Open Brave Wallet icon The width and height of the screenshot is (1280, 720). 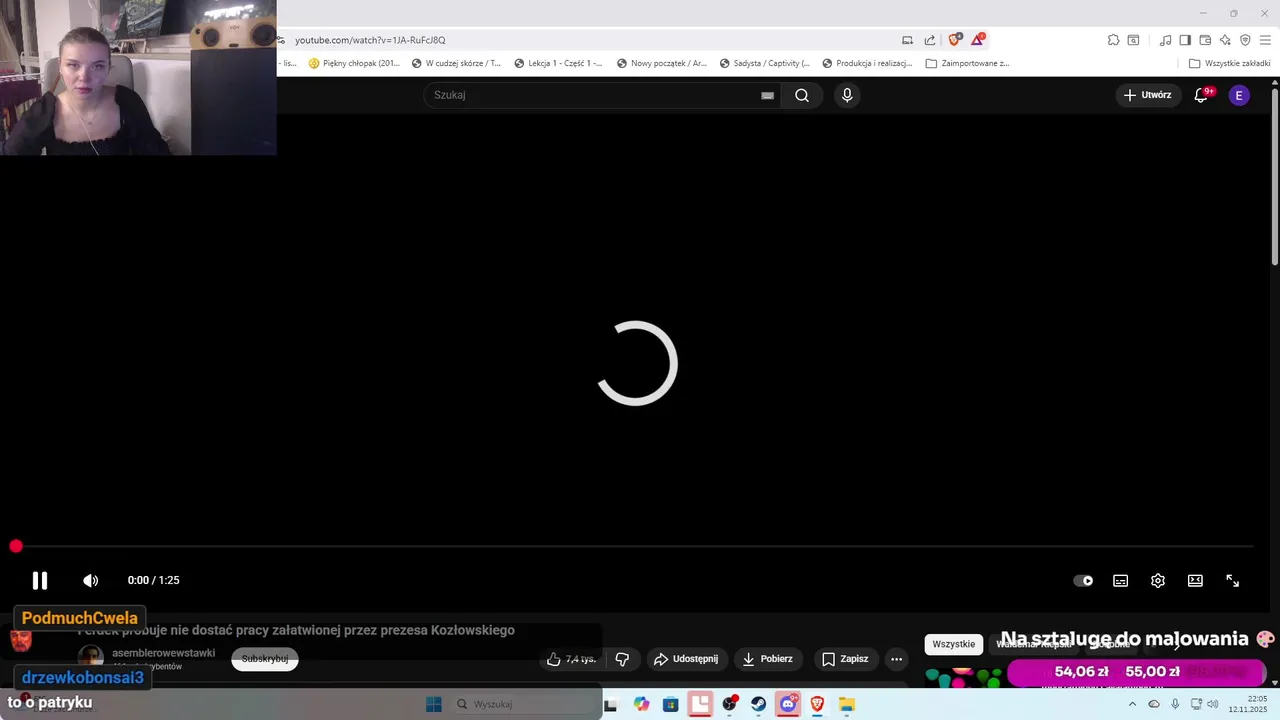point(1205,40)
